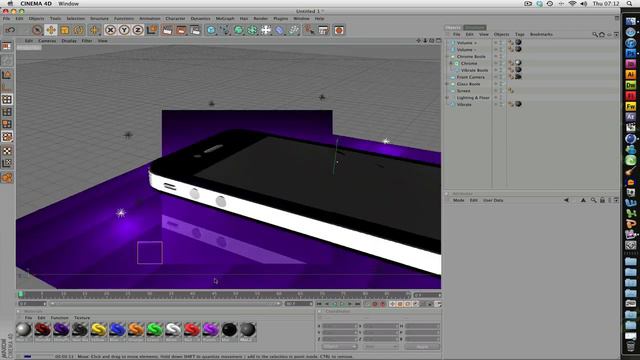Open the Plugins menu
This screenshot has width=640, height=360.
click(x=280, y=18)
